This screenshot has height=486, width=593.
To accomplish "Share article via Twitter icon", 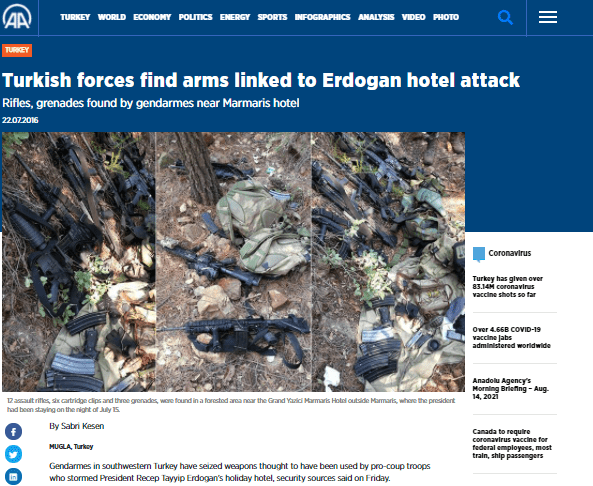I will (13, 454).
